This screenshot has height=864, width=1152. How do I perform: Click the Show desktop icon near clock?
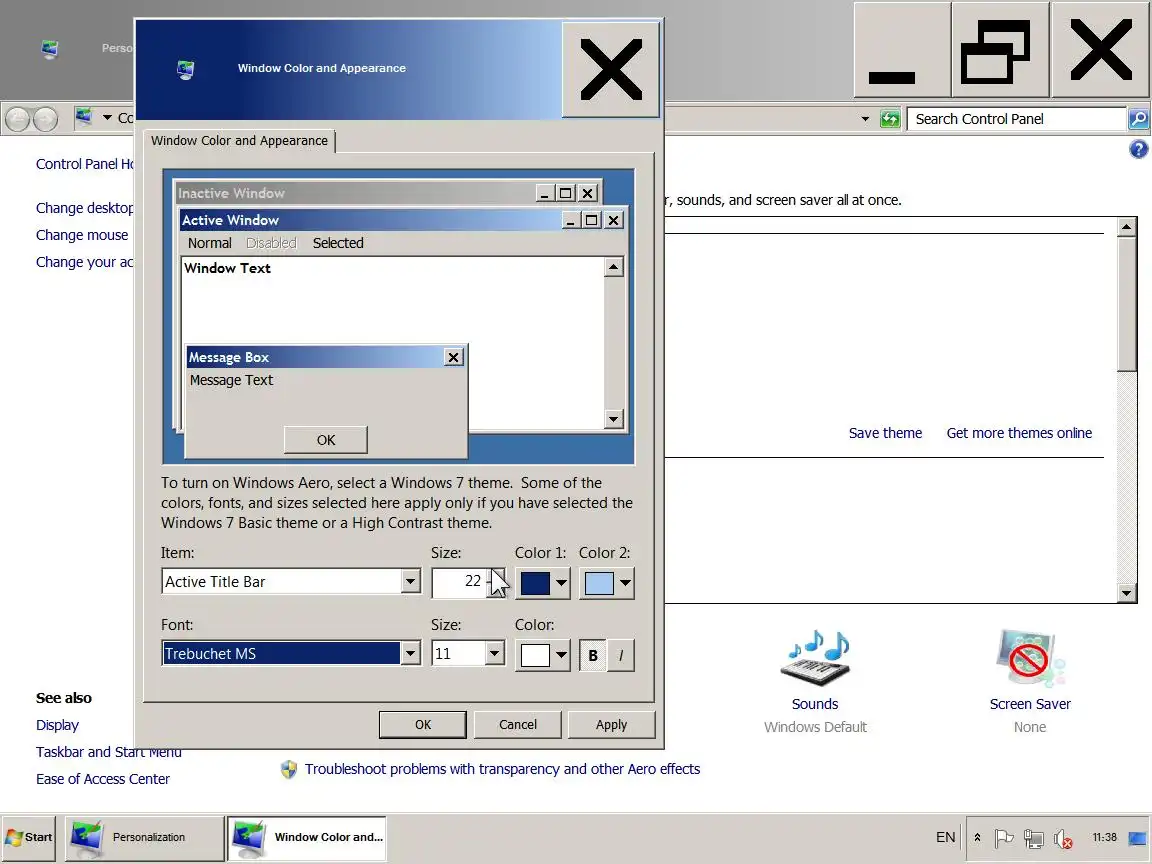click(1138, 838)
